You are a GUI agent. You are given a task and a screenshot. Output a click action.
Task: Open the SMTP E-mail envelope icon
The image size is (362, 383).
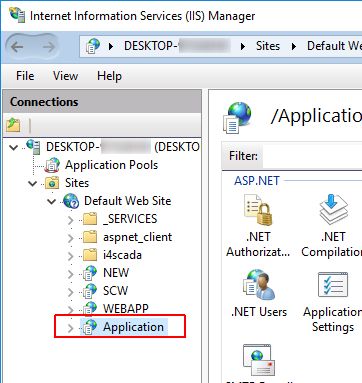(259, 360)
